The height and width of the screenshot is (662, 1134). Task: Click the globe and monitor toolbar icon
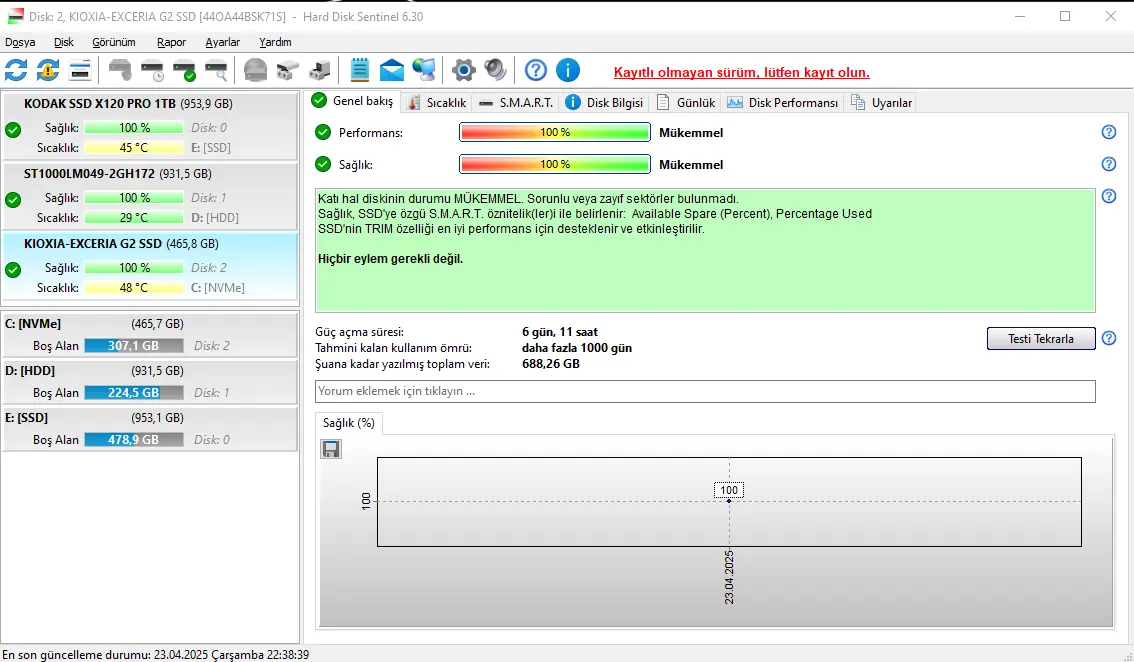click(x=424, y=70)
